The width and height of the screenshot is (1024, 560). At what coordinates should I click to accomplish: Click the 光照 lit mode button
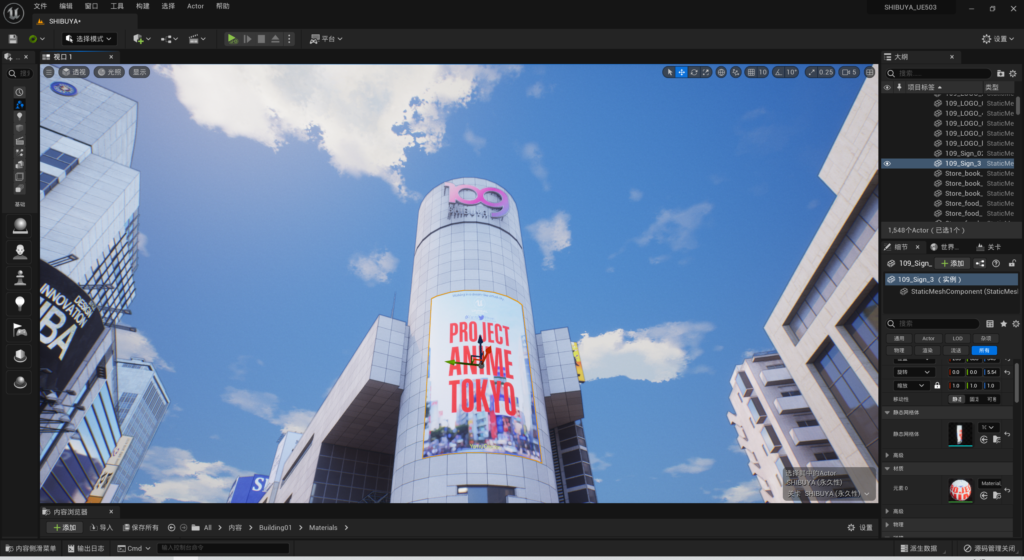click(x=109, y=72)
